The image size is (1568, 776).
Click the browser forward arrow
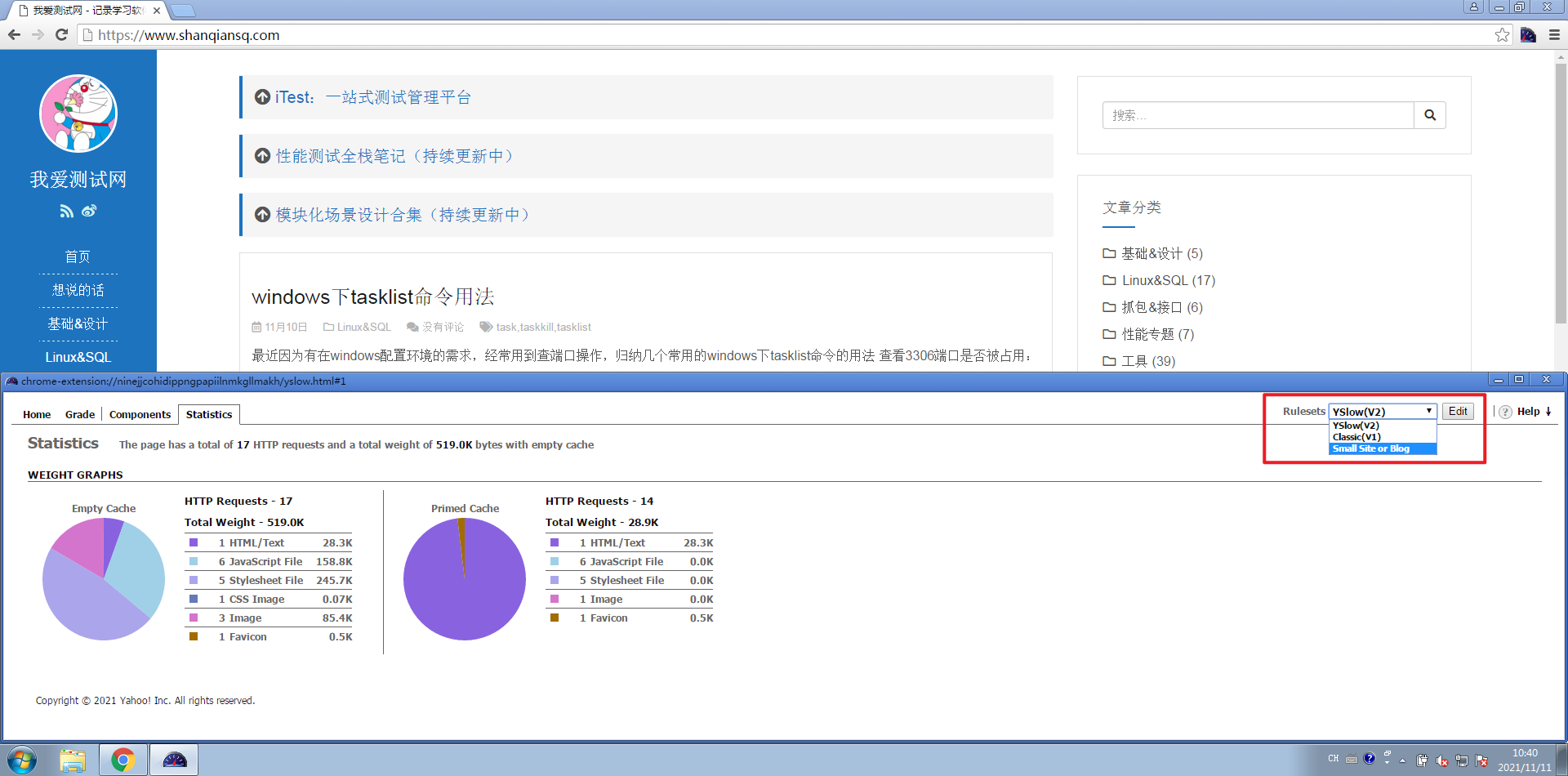tap(38, 34)
